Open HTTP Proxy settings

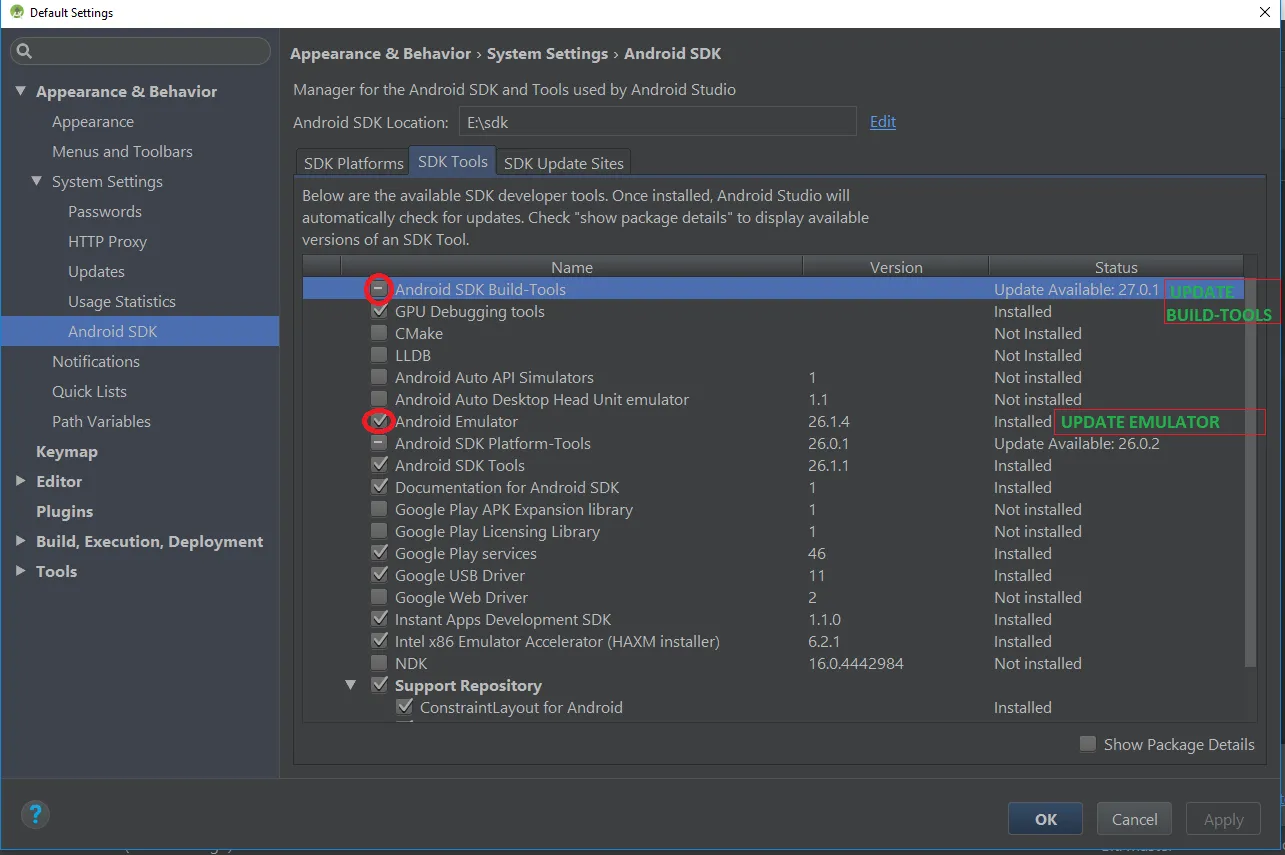tap(107, 242)
